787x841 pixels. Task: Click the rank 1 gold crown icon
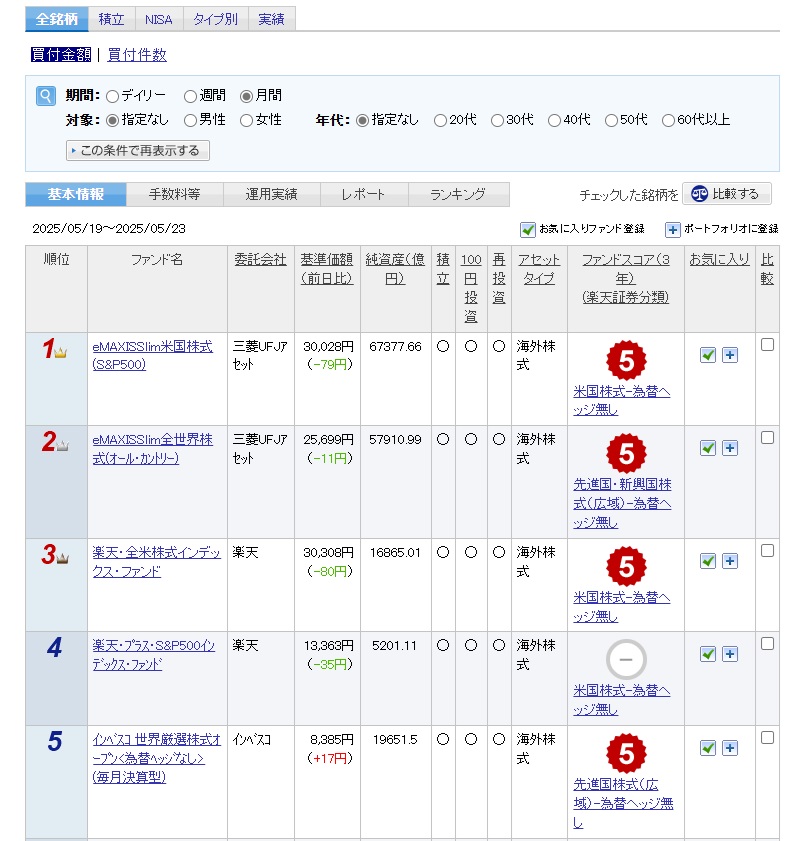(60, 352)
